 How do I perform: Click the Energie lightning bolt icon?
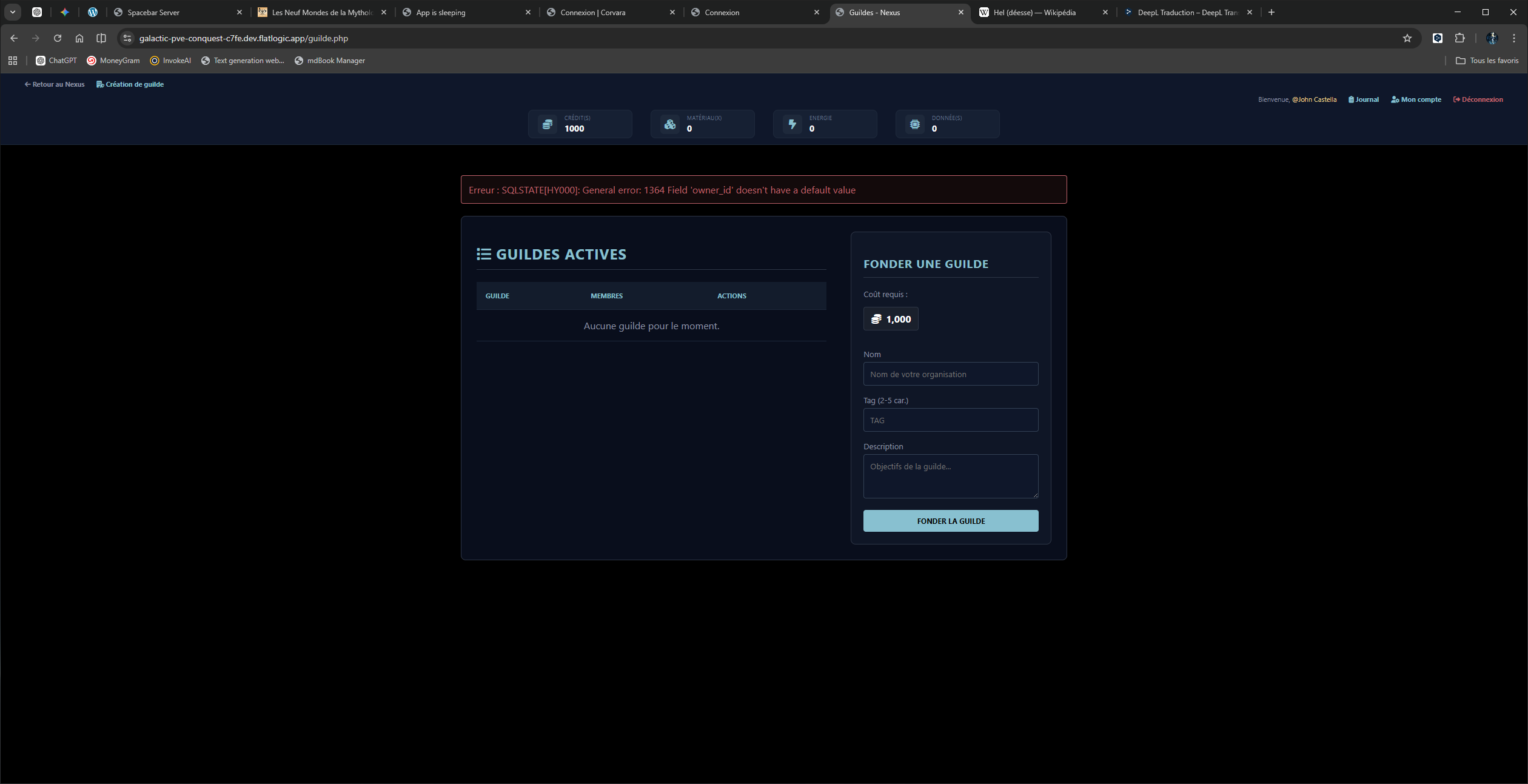coord(792,124)
